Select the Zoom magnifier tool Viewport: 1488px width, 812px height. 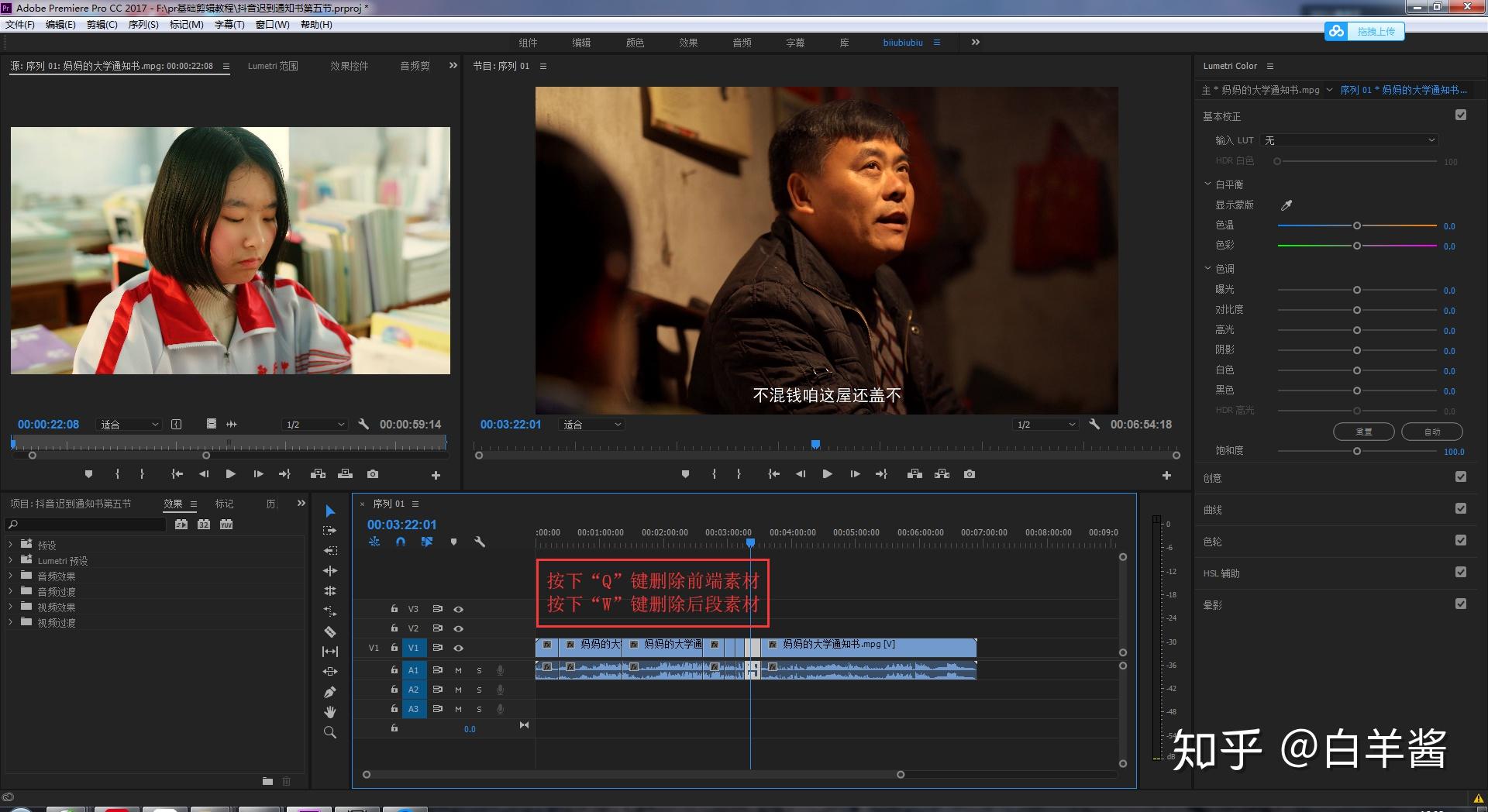[x=330, y=732]
